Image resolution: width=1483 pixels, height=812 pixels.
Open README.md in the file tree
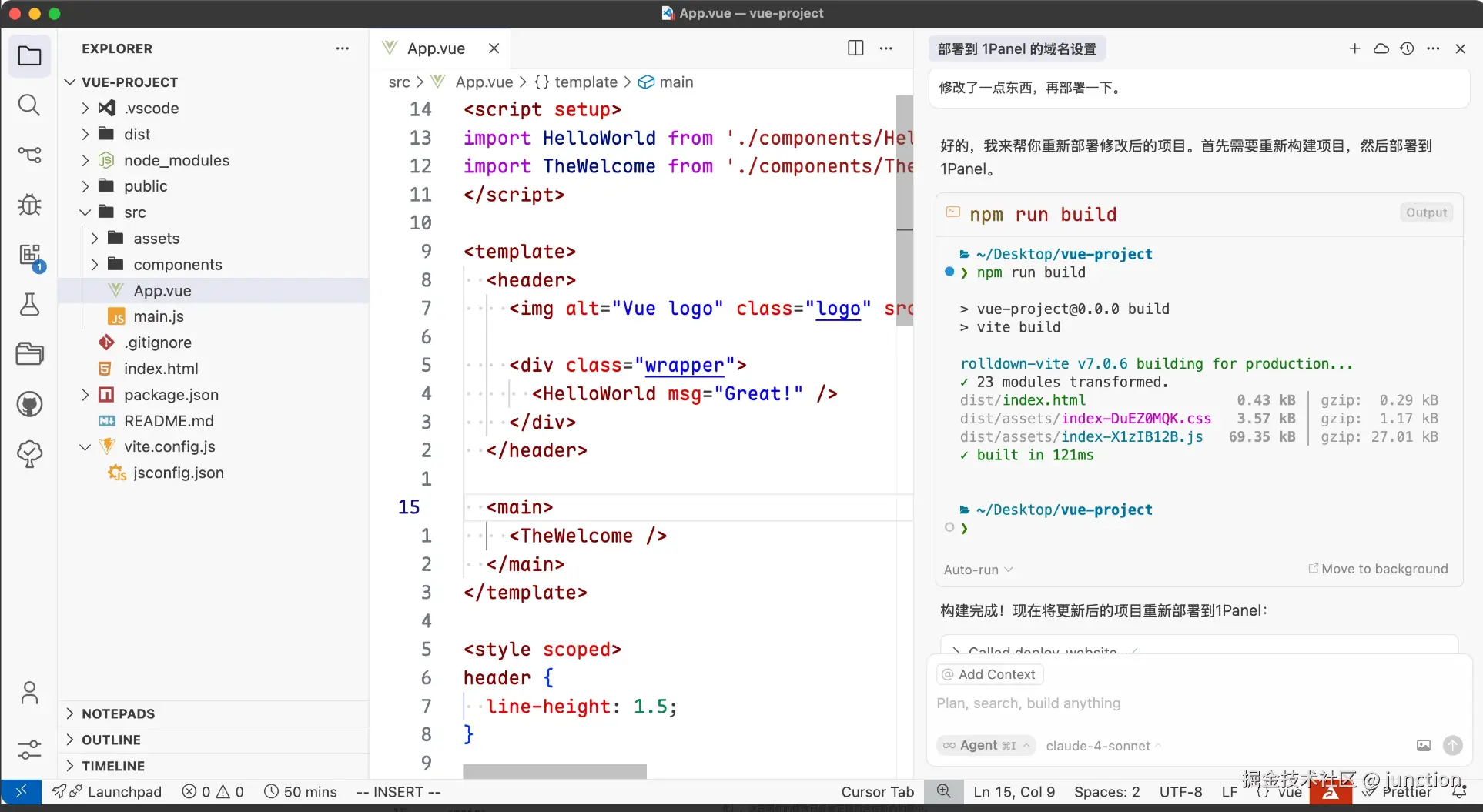click(x=169, y=421)
